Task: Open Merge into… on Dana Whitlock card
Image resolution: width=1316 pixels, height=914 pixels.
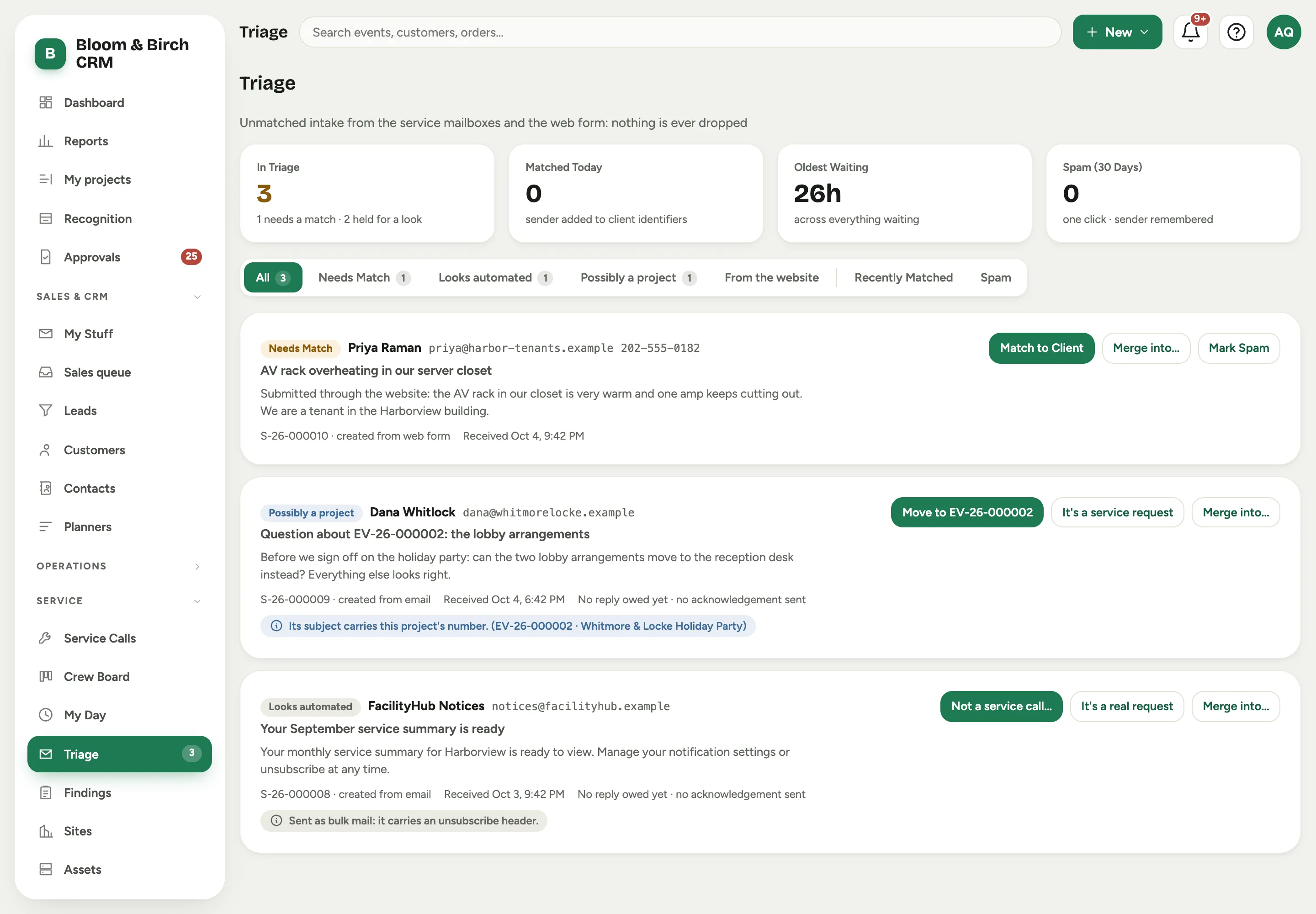Action: pyautogui.click(x=1235, y=513)
